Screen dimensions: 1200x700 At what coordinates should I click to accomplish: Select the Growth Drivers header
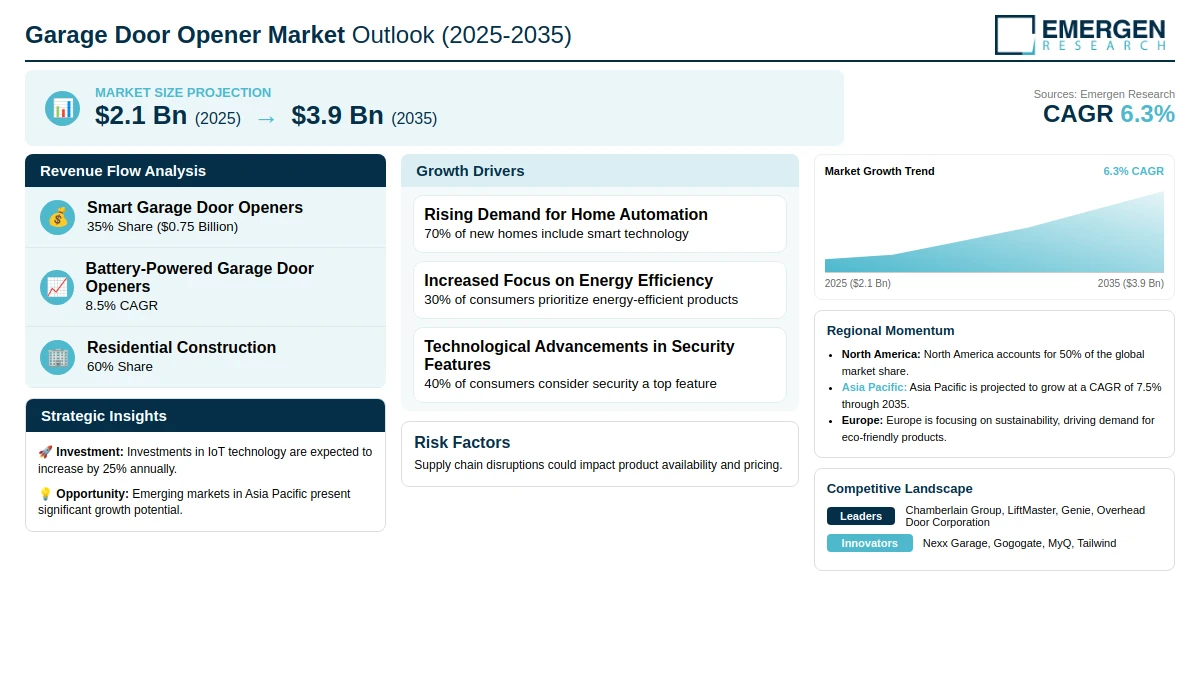click(600, 170)
